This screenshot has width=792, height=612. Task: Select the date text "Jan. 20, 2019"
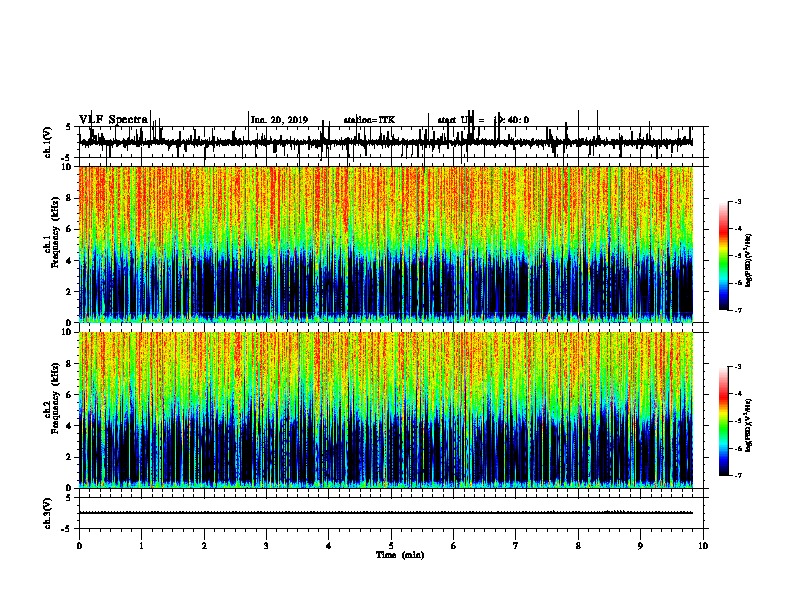click(279, 120)
